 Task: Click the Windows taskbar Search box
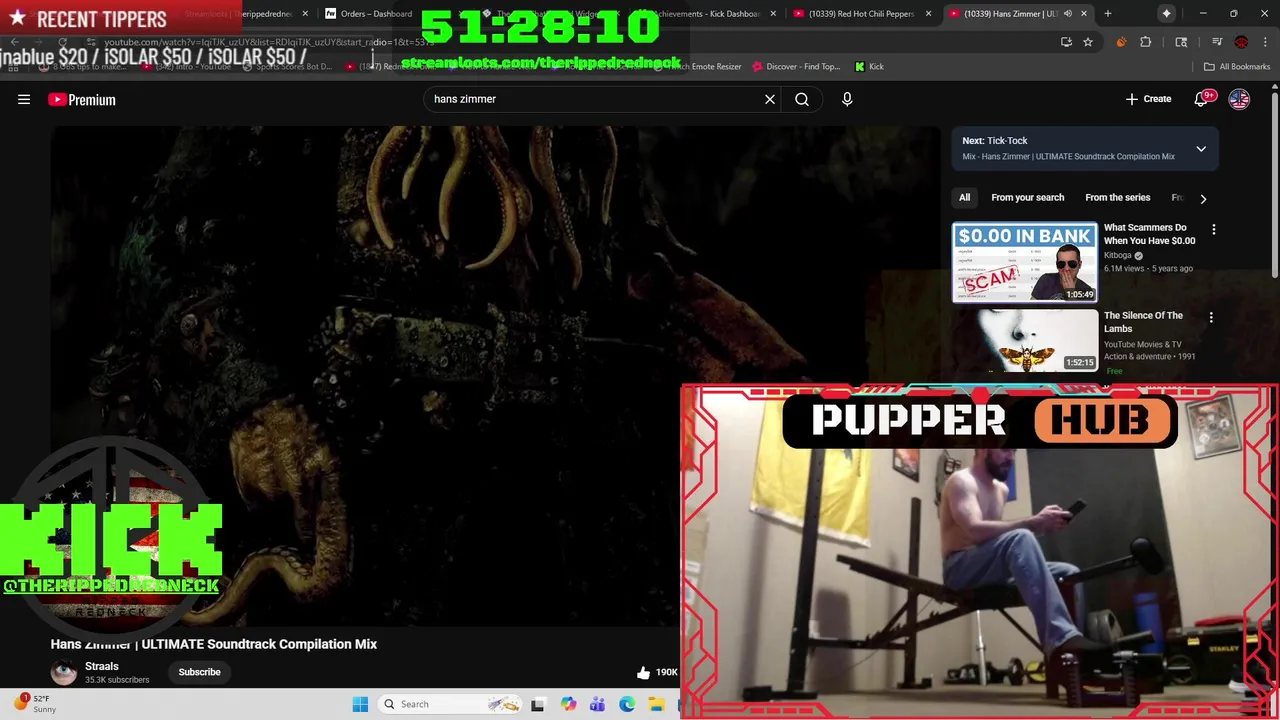click(x=450, y=704)
